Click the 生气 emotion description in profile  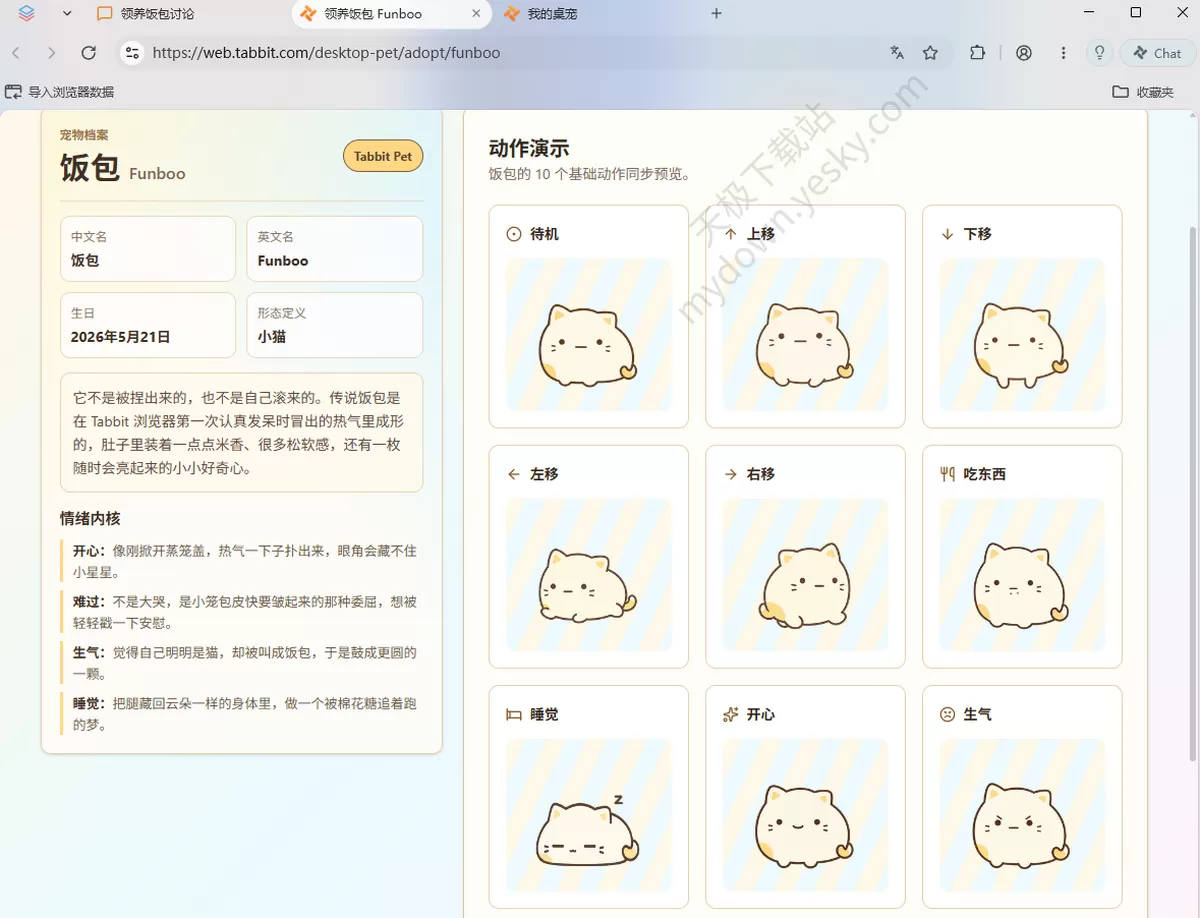[x=241, y=663]
